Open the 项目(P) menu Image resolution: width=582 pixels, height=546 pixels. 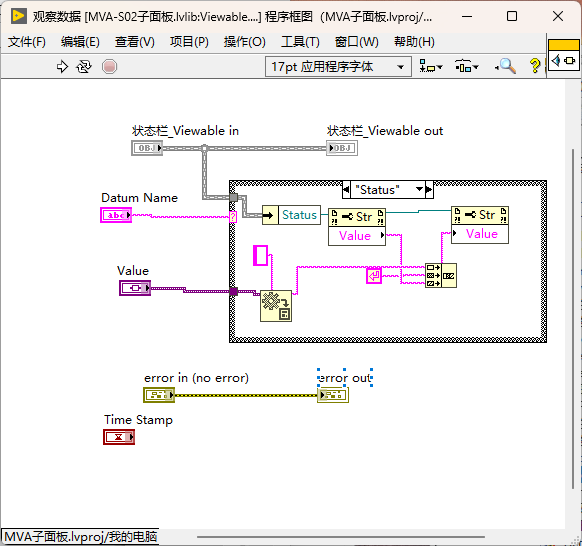click(x=189, y=42)
